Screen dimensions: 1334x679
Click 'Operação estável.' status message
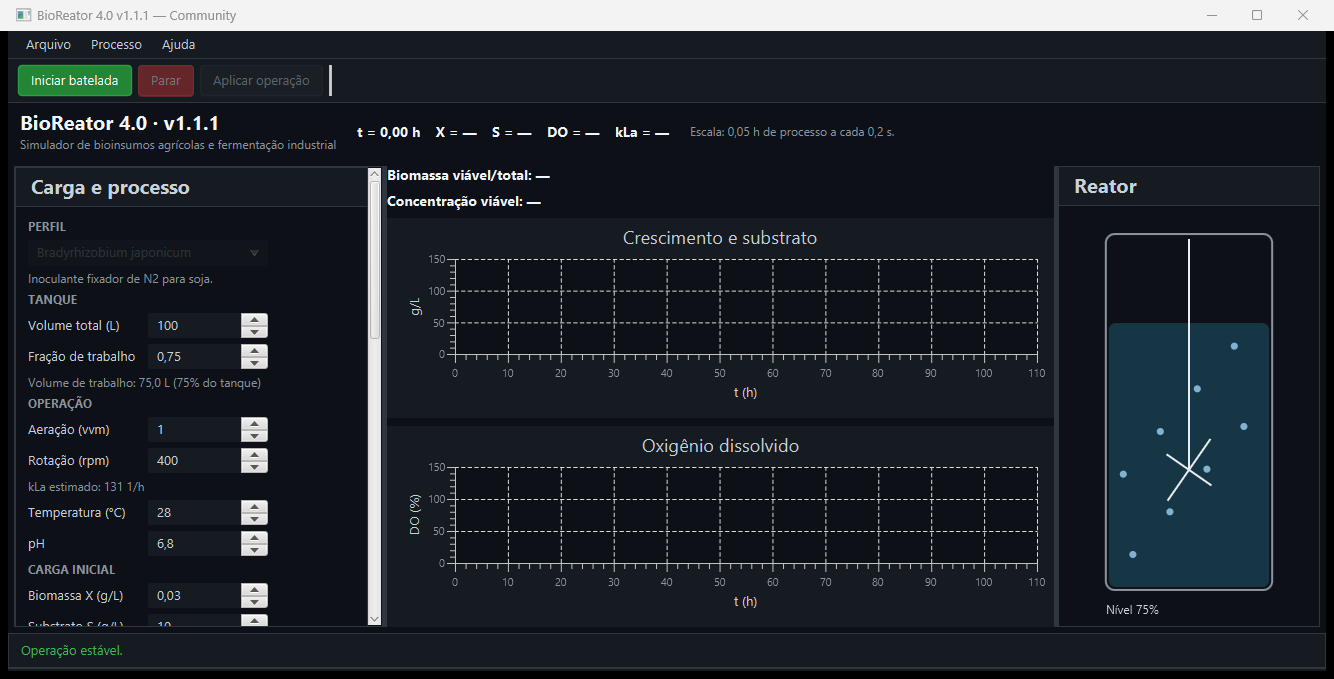(x=71, y=651)
